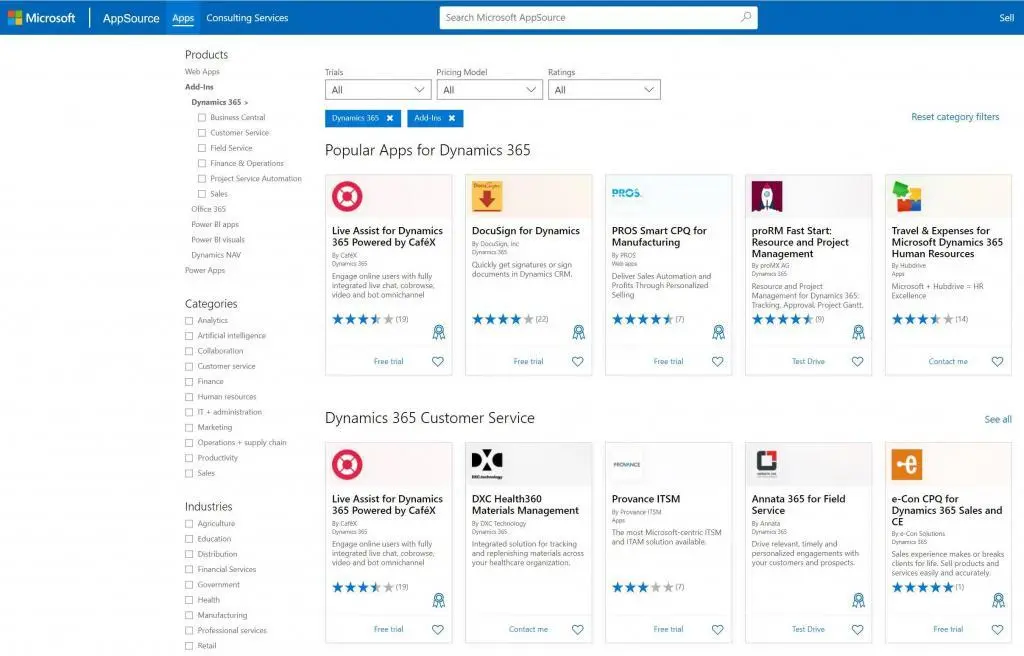1024x656 pixels.
Task: Click Contact me on Travel & Expenses card
Action: coord(948,361)
